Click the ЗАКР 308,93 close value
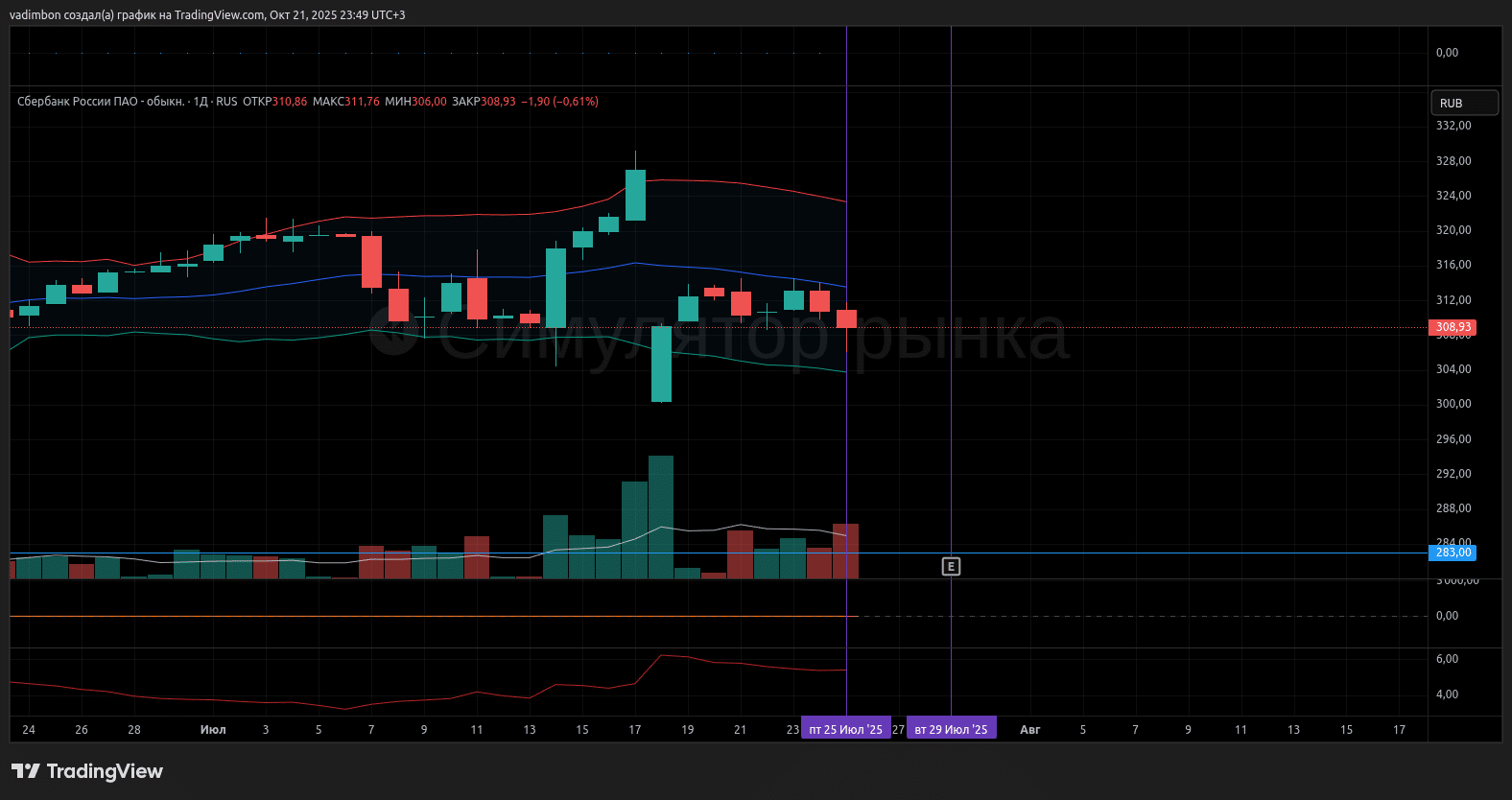 pyautogui.click(x=498, y=102)
